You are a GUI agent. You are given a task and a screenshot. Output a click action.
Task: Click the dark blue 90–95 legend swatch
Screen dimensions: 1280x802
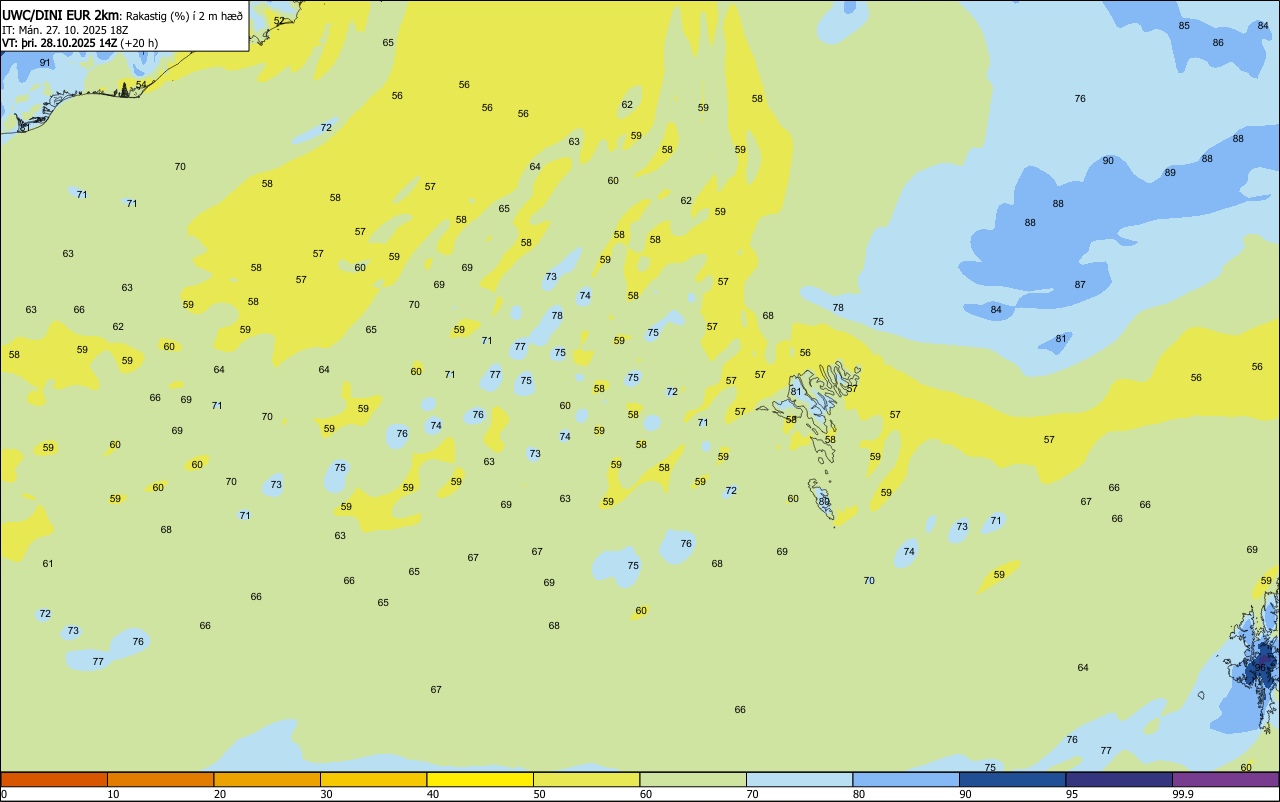point(1012,779)
